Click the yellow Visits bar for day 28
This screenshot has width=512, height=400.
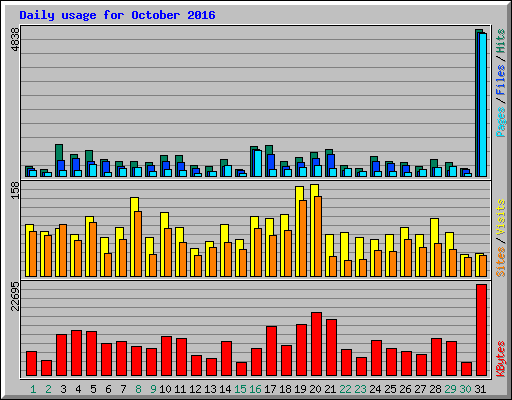(433, 247)
